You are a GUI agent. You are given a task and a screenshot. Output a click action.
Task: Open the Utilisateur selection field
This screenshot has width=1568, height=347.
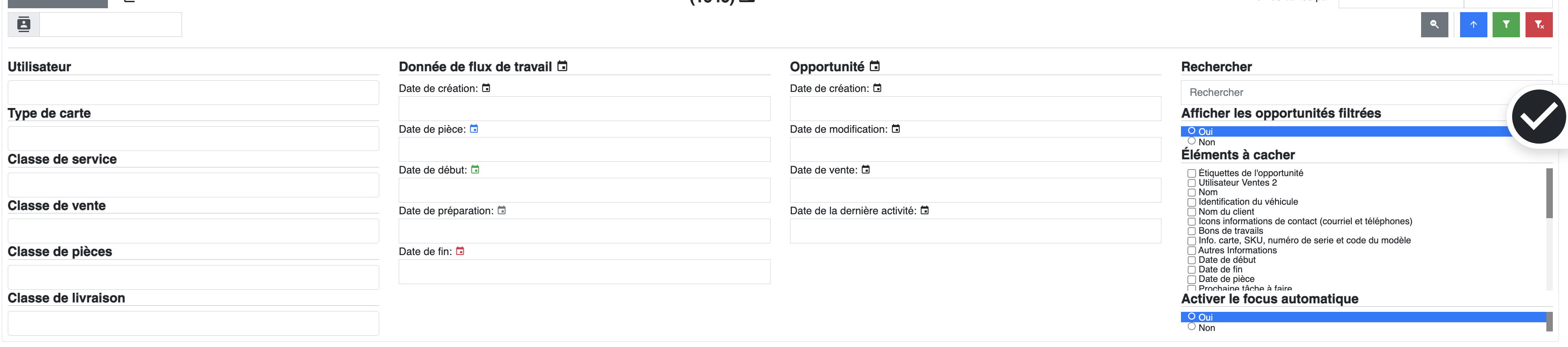[x=193, y=92]
